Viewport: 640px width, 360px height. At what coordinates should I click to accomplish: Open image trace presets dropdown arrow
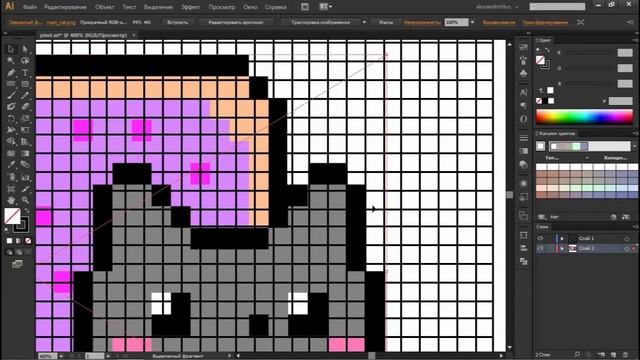pos(364,22)
